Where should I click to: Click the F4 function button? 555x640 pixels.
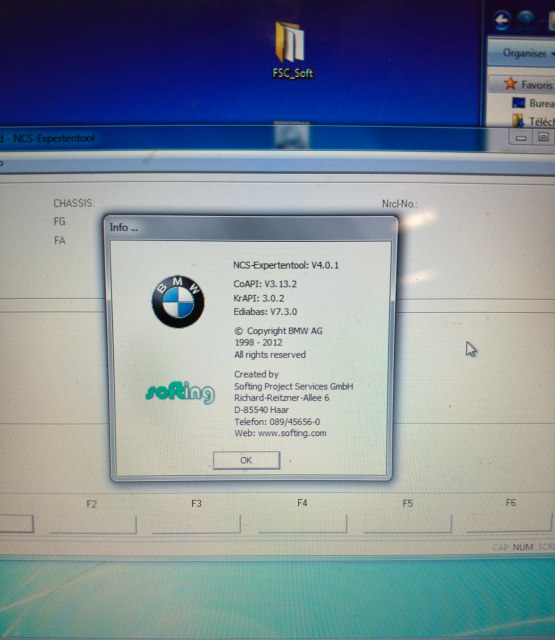(302, 524)
